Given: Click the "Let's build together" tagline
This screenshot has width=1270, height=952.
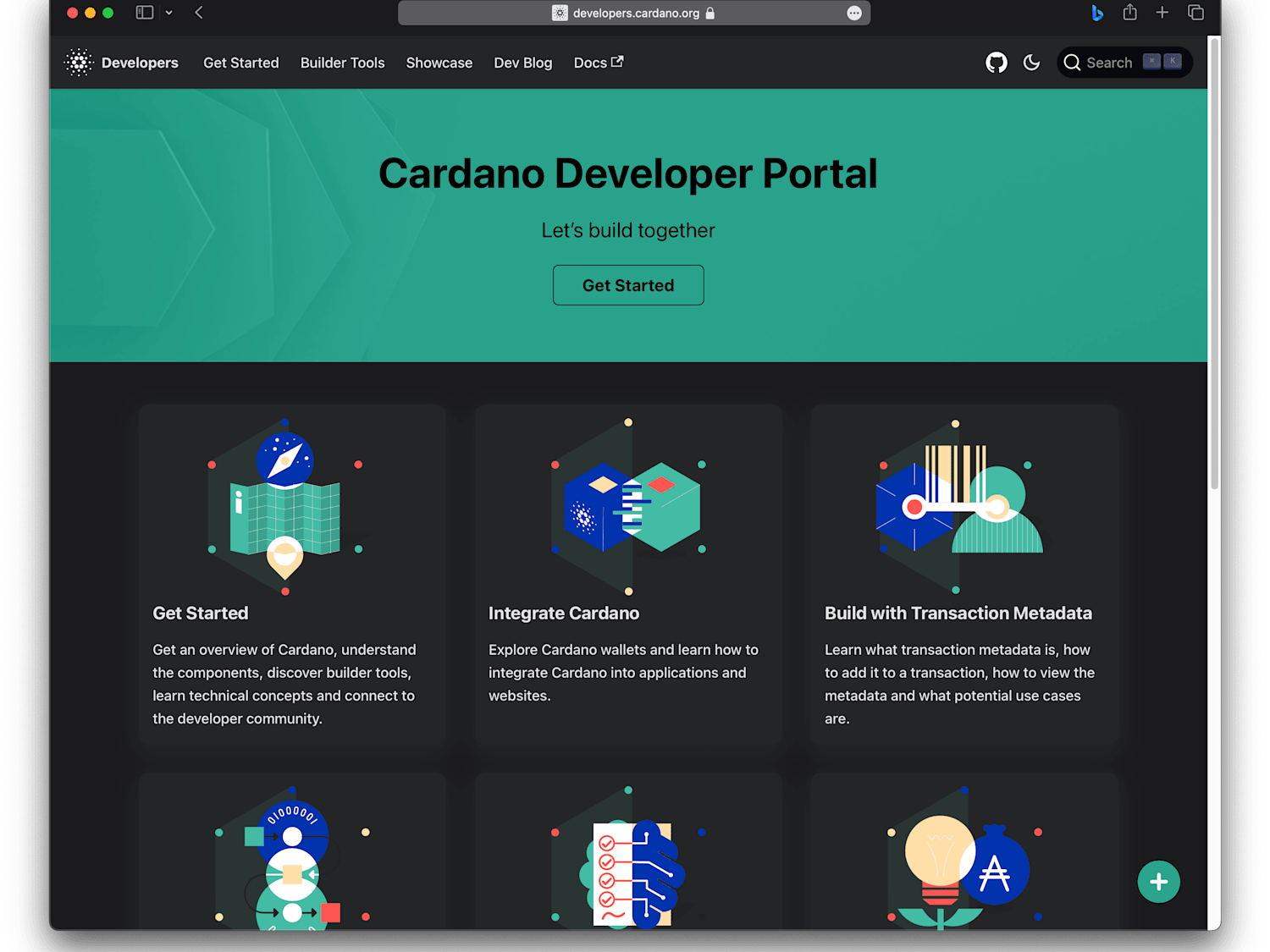Looking at the screenshot, I should (x=628, y=230).
